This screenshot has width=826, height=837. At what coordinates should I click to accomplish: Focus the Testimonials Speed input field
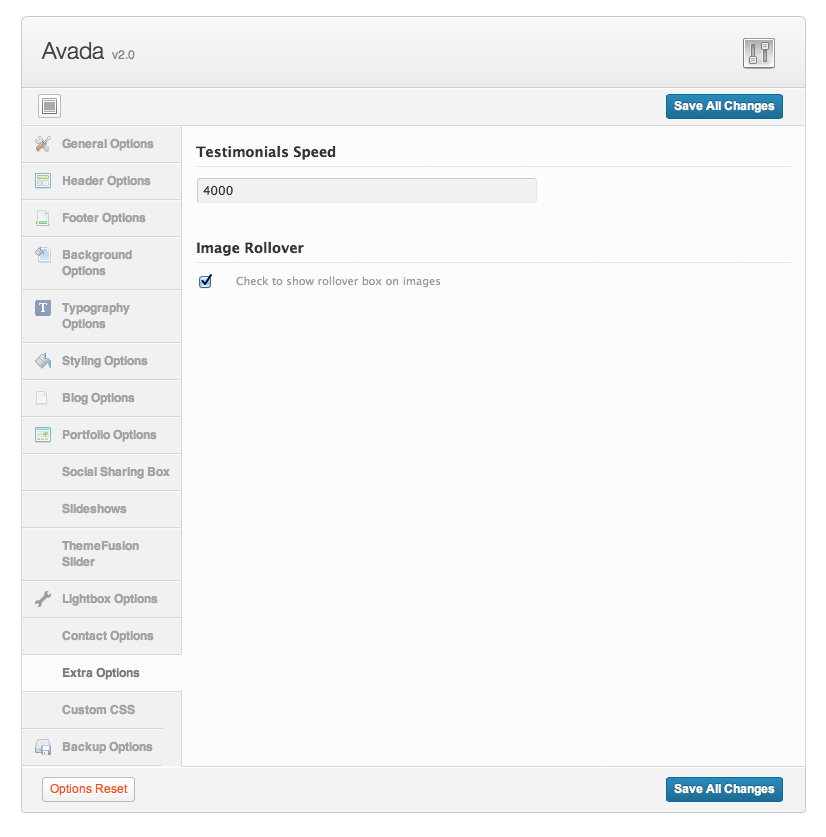click(366, 190)
